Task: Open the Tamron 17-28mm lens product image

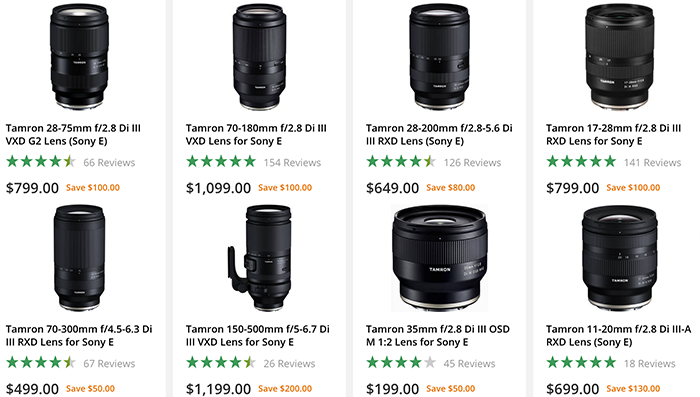Action: (620, 57)
